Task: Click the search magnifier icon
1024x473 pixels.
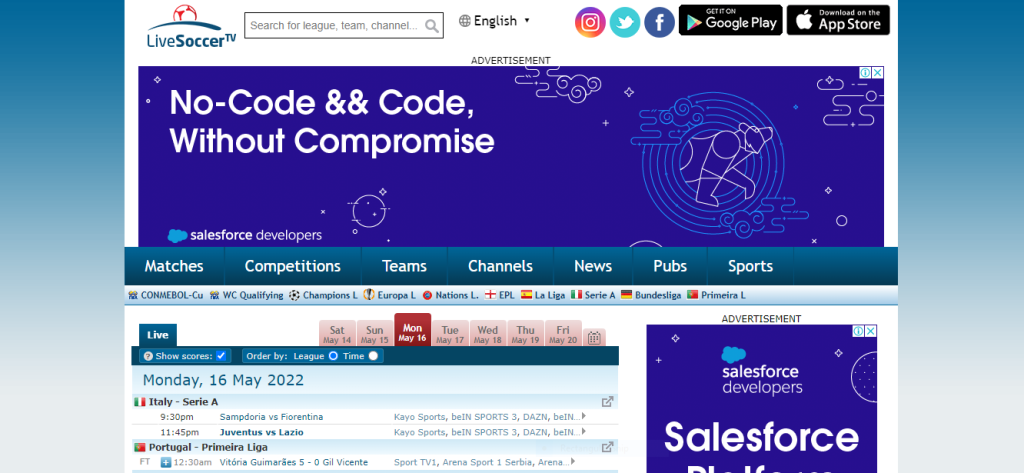Action: click(432, 26)
